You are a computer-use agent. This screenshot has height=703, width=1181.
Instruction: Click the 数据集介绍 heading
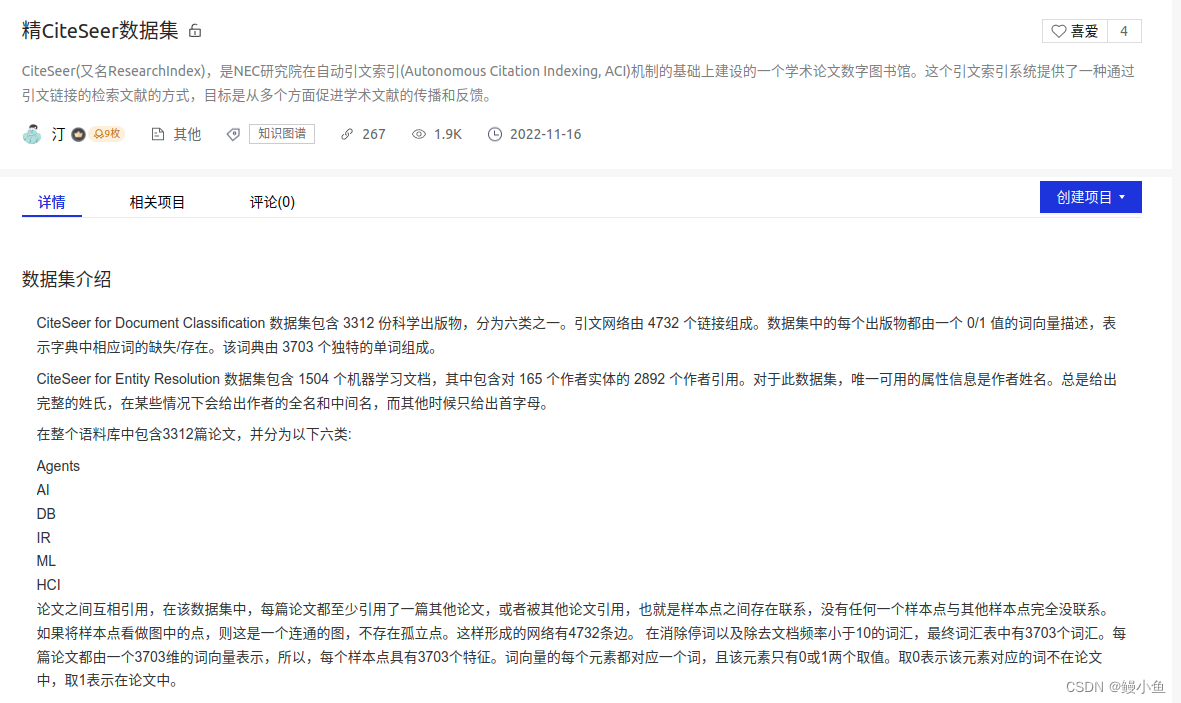pyautogui.click(x=66, y=280)
